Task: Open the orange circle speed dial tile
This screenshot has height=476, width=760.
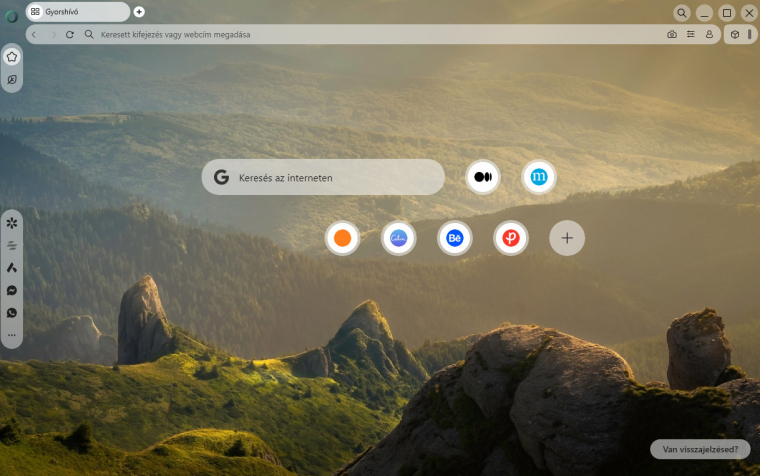Action: [343, 238]
